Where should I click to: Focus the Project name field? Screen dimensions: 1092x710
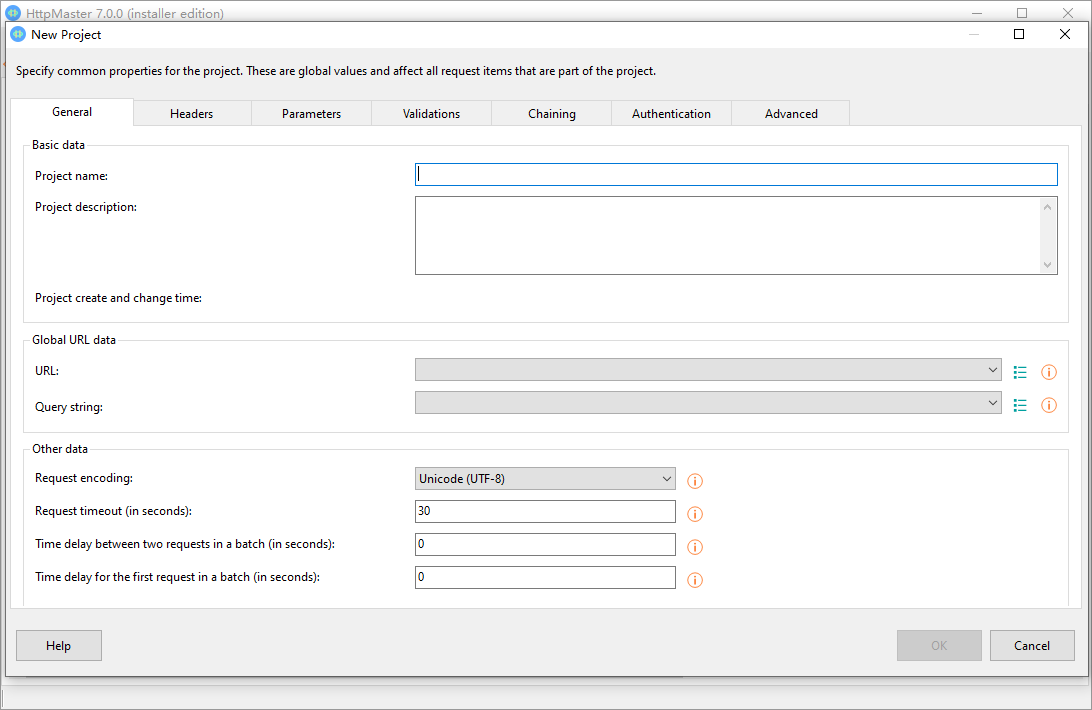pos(736,174)
